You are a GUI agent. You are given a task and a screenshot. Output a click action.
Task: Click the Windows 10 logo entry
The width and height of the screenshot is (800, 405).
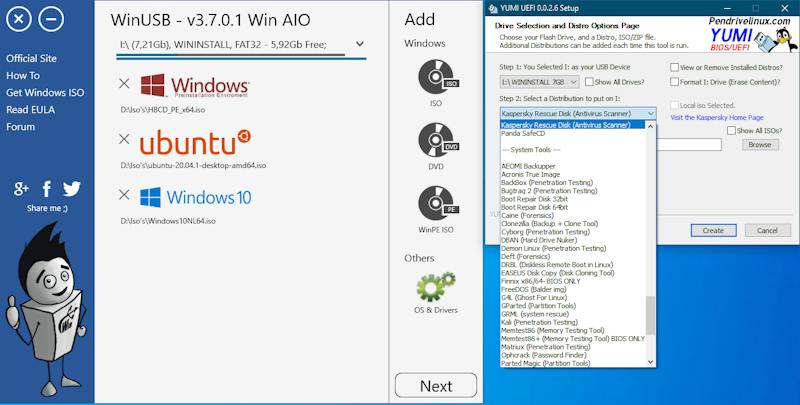(x=196, y=197)
